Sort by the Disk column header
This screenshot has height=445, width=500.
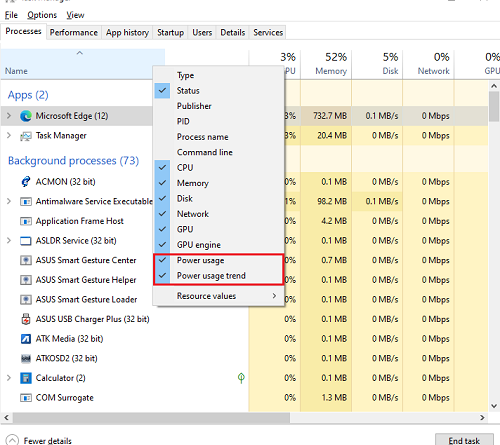coord(377,64)
